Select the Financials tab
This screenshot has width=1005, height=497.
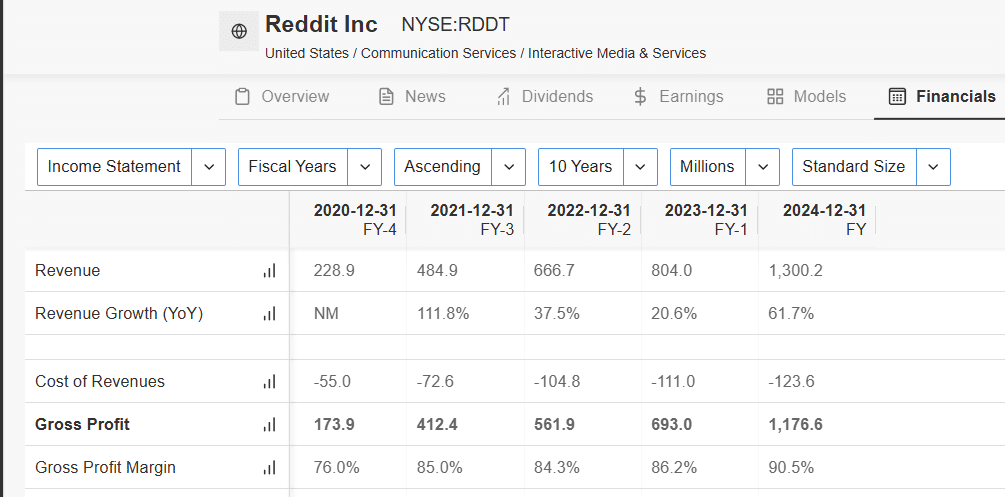coord(942,97)
